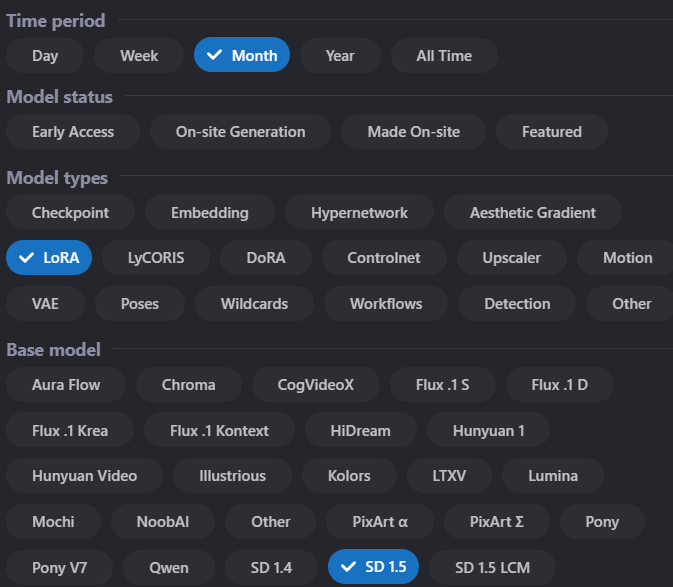Enable the Hypernetwork type filter
This screenshot has height=587, width=673.
click(359, 212)
